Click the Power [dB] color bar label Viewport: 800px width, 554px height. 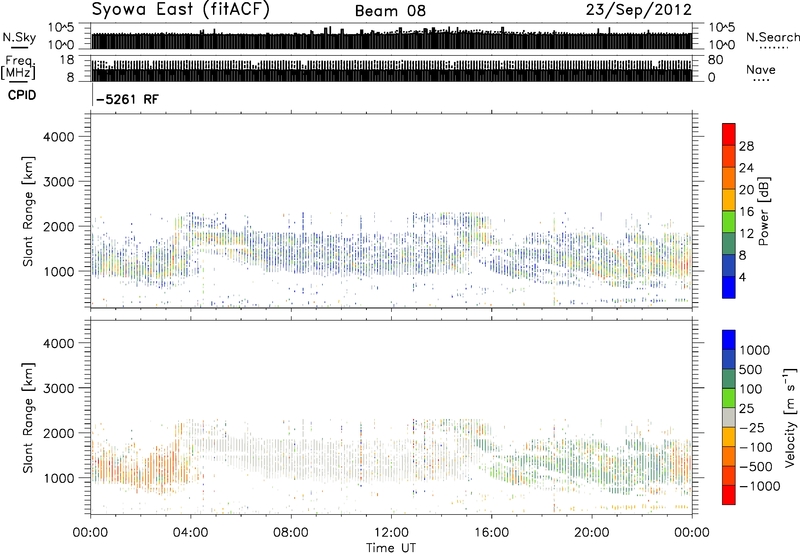(763, 211)
